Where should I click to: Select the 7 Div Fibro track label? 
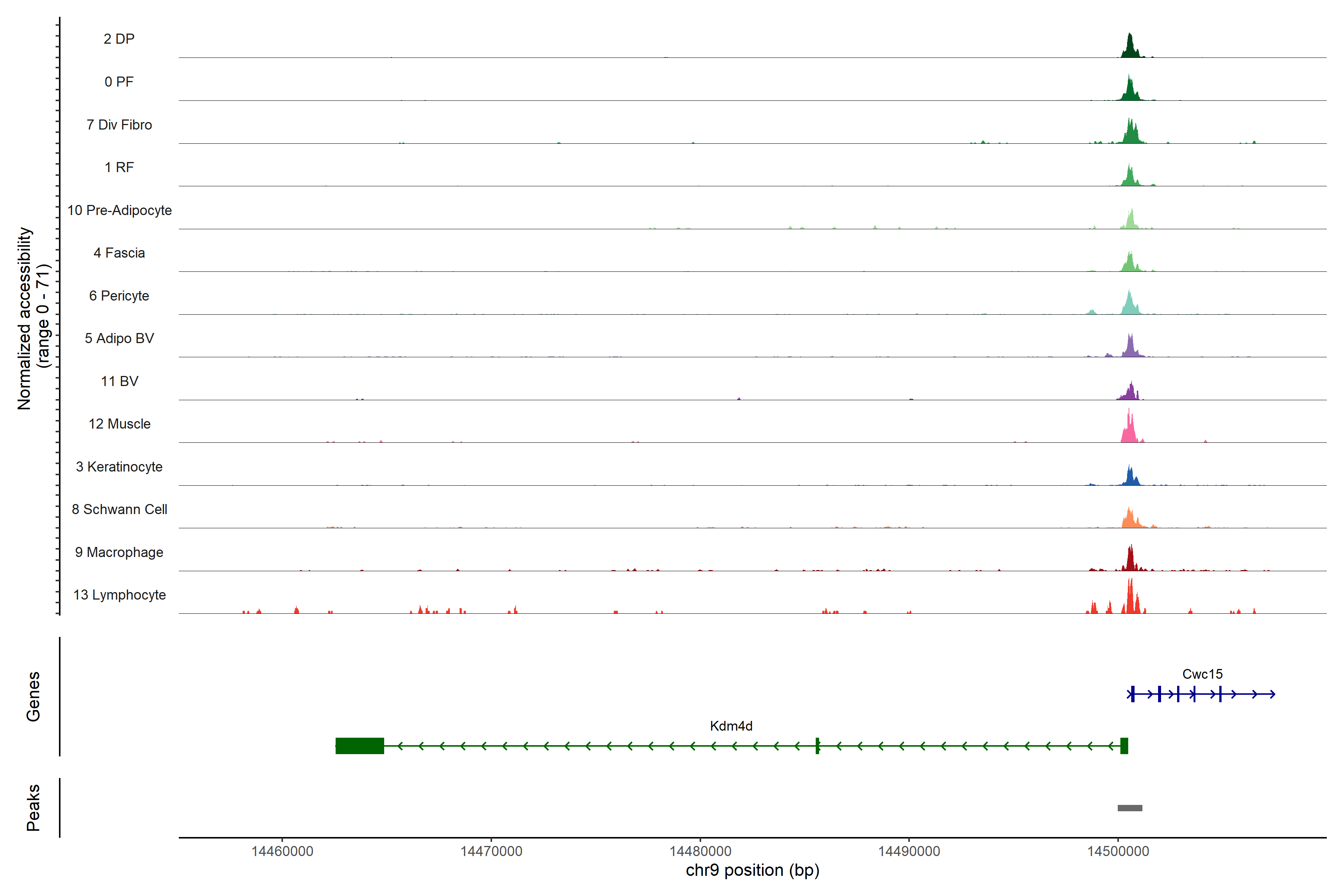click(x=119, y=125)
